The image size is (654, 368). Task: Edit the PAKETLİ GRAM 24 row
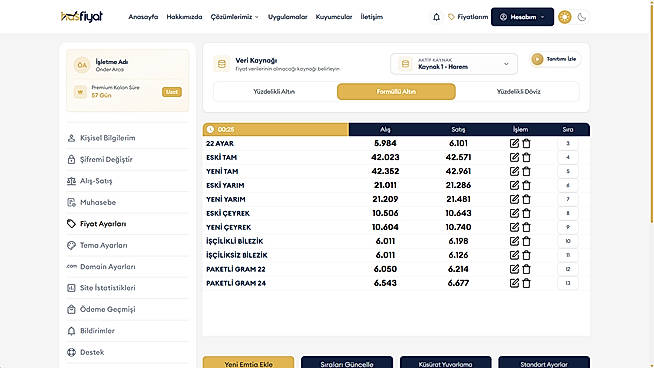pyautogui.click(x=514, y=283)
